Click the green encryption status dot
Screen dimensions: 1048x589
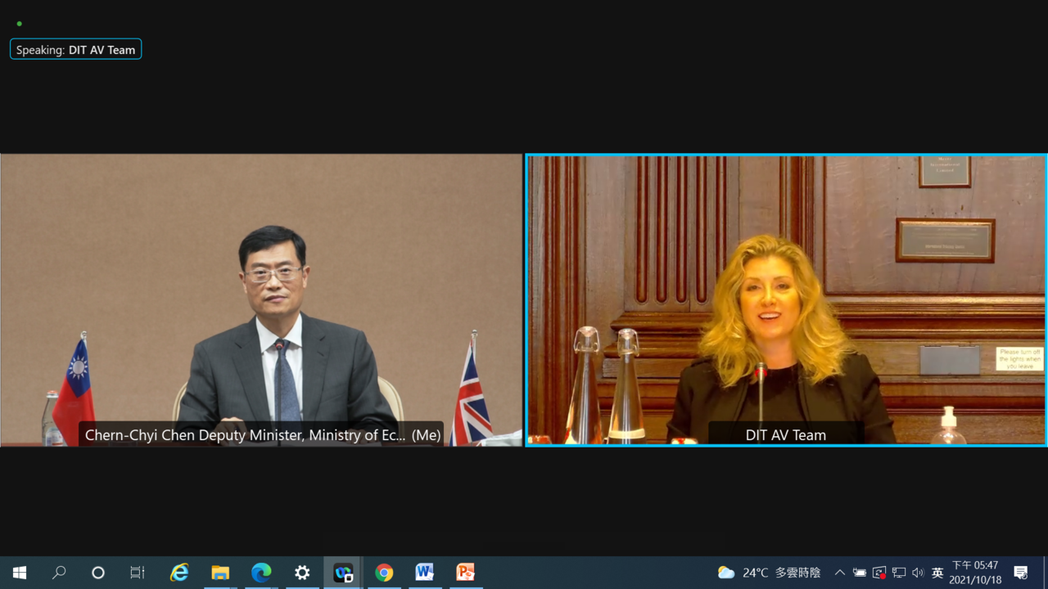(x=19, y=23)
